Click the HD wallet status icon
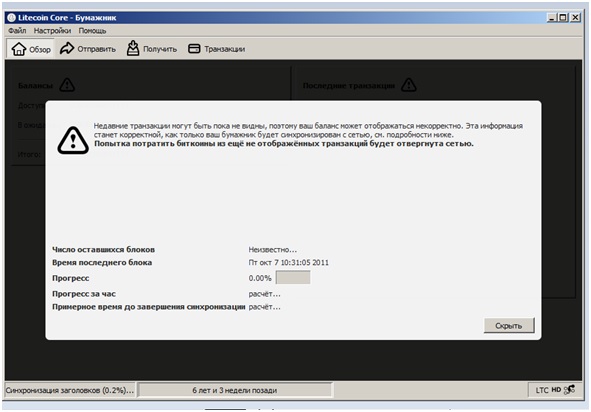The height and width of the screenshot is (412, 591). pyautogui.click(x=556, y=390)
